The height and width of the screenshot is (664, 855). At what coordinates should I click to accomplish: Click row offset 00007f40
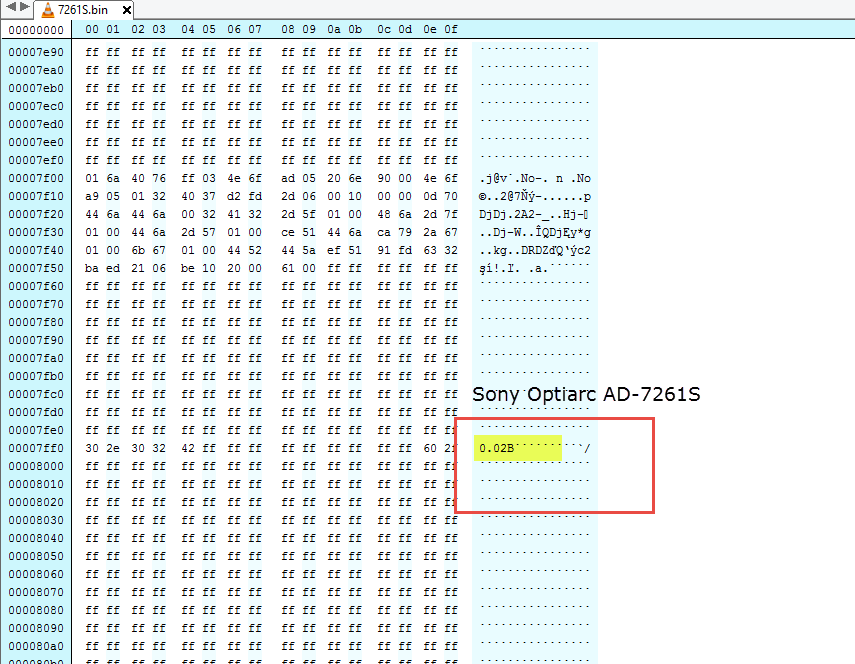coord(36,250)
